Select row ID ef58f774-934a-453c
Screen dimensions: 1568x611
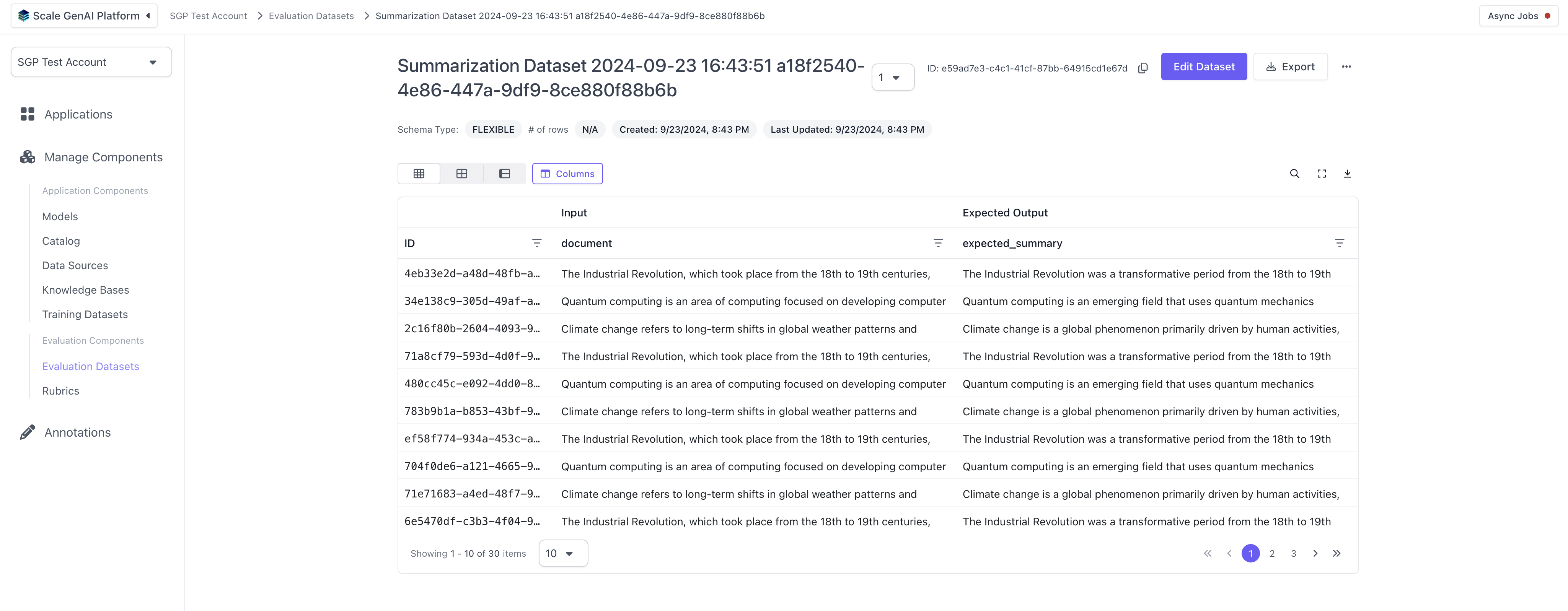coord(472,439)
